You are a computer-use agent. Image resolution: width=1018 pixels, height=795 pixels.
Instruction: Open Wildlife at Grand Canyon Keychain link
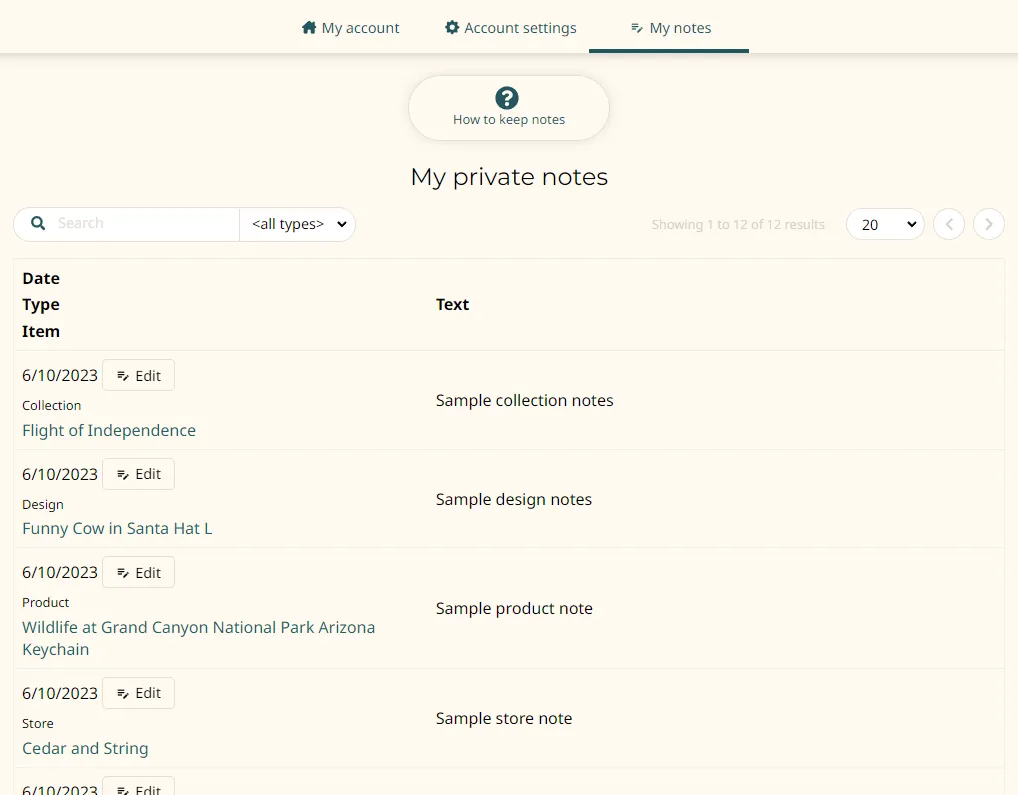point(198,628)
